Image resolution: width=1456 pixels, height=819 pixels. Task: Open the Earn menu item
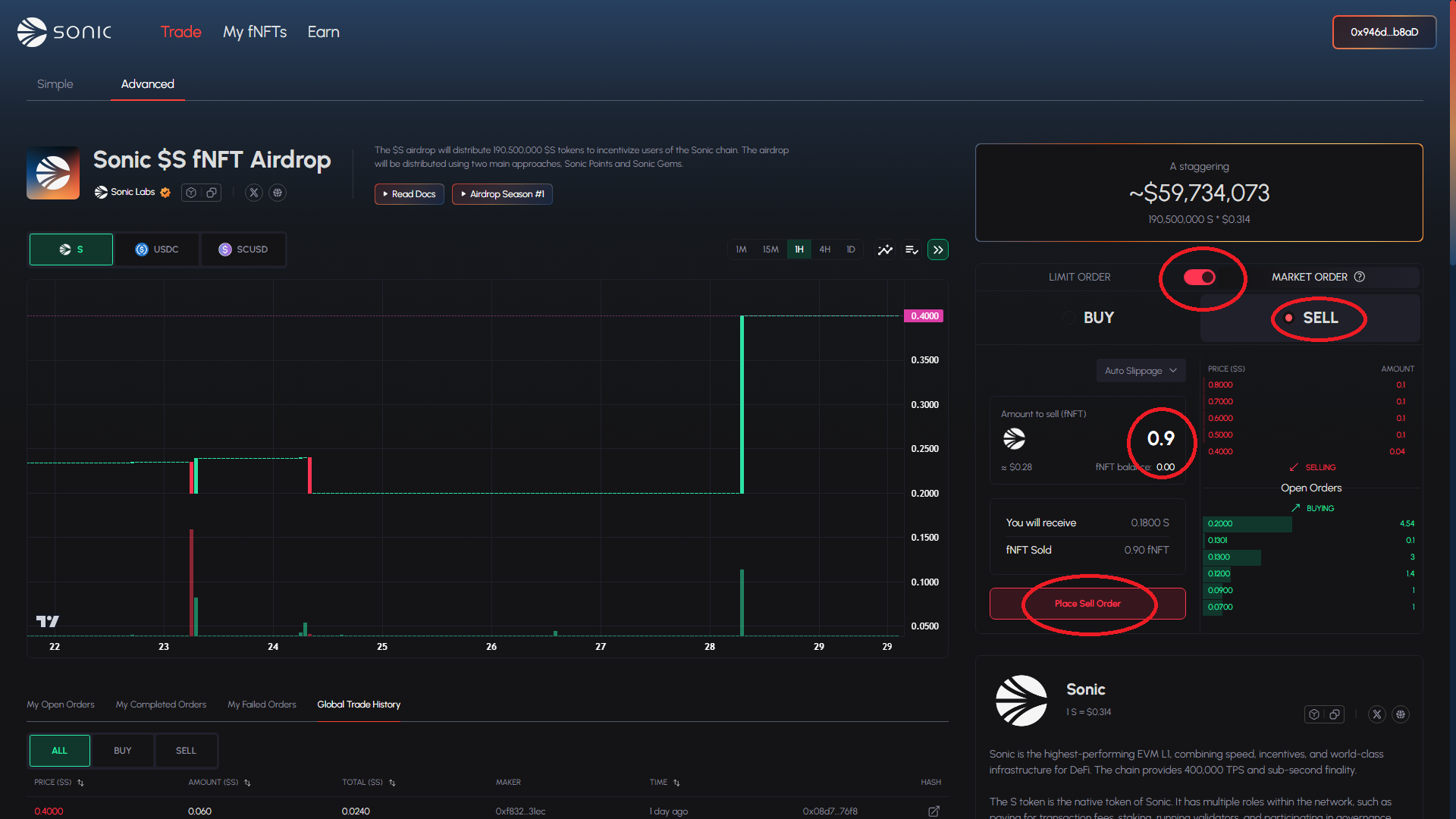323,32
